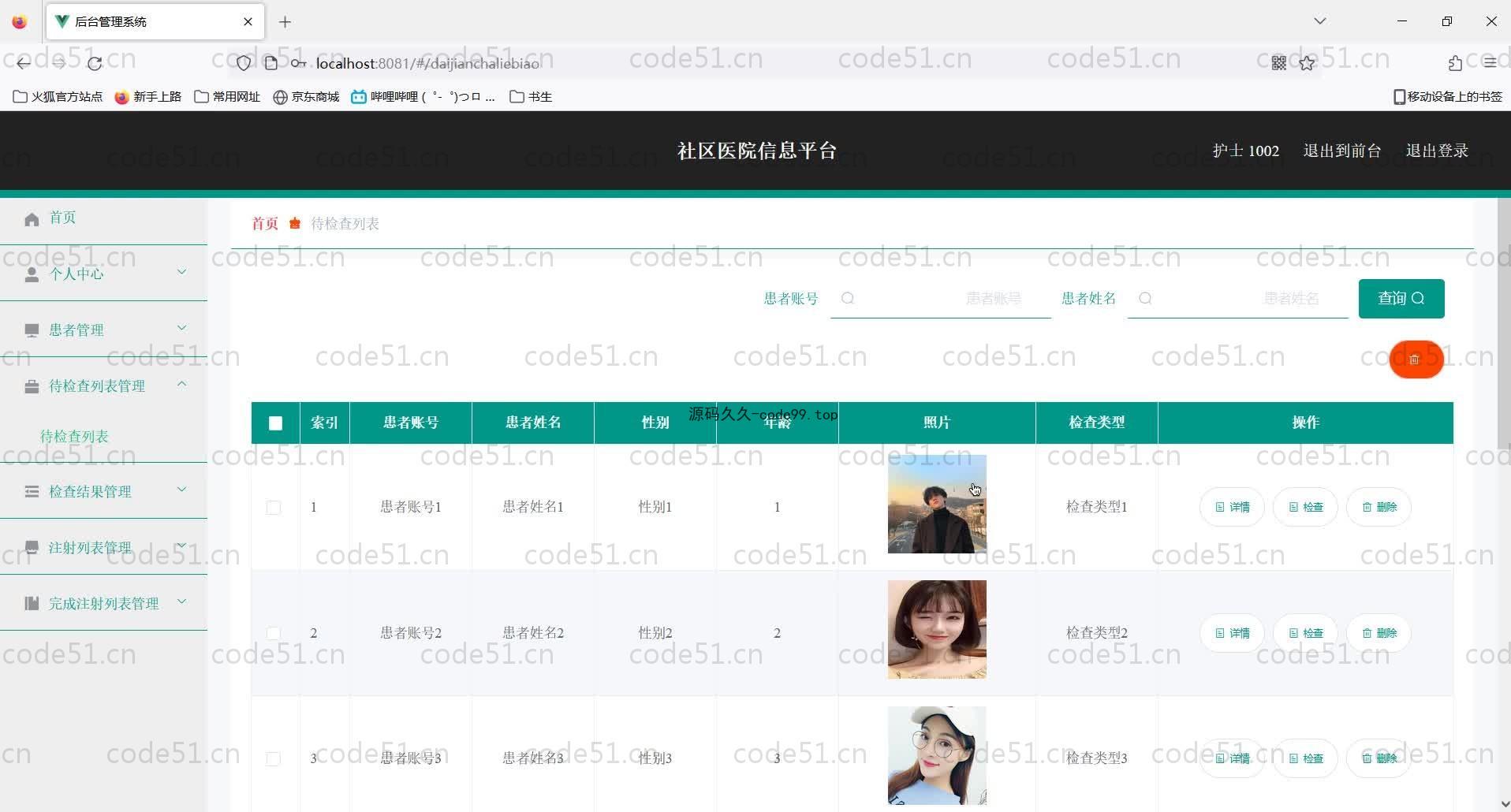The height and width of the screenshot is (812, 1511).
Task: Click 退出登录 in the header
Action: [1436, 151]
